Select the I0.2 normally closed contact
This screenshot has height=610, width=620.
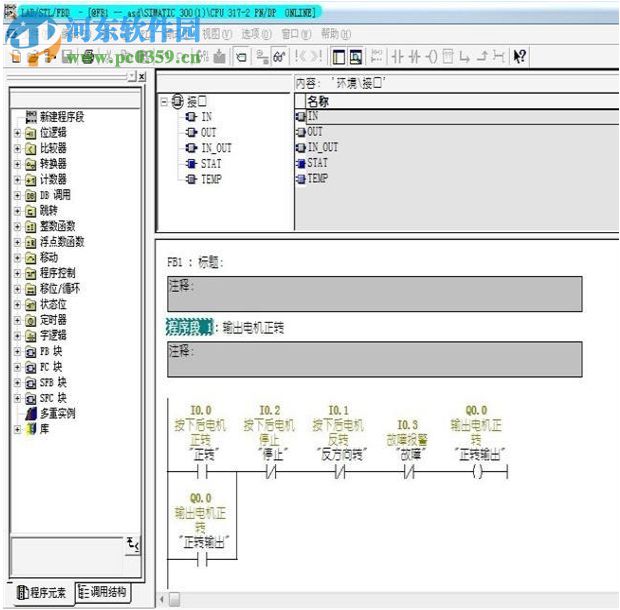coord(271,472)
